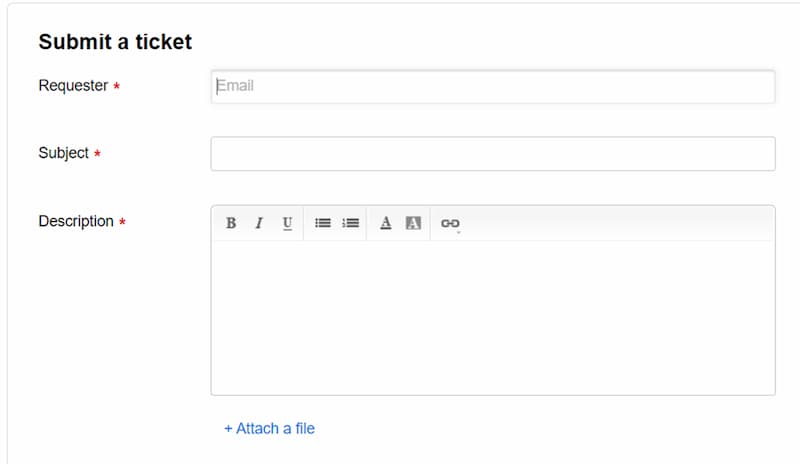This screenshot has height=464, width=800.
Task: Open the text background color picker
Action: (x=413, y=223)
